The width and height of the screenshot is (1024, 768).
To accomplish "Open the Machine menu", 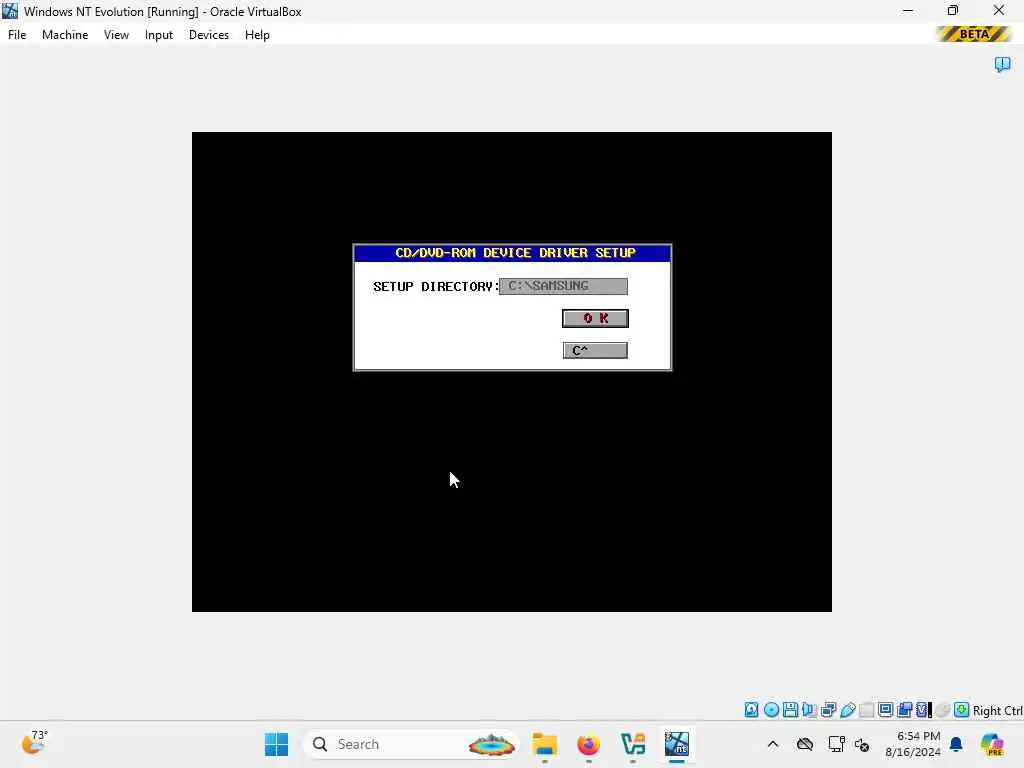I will [65, 35].
